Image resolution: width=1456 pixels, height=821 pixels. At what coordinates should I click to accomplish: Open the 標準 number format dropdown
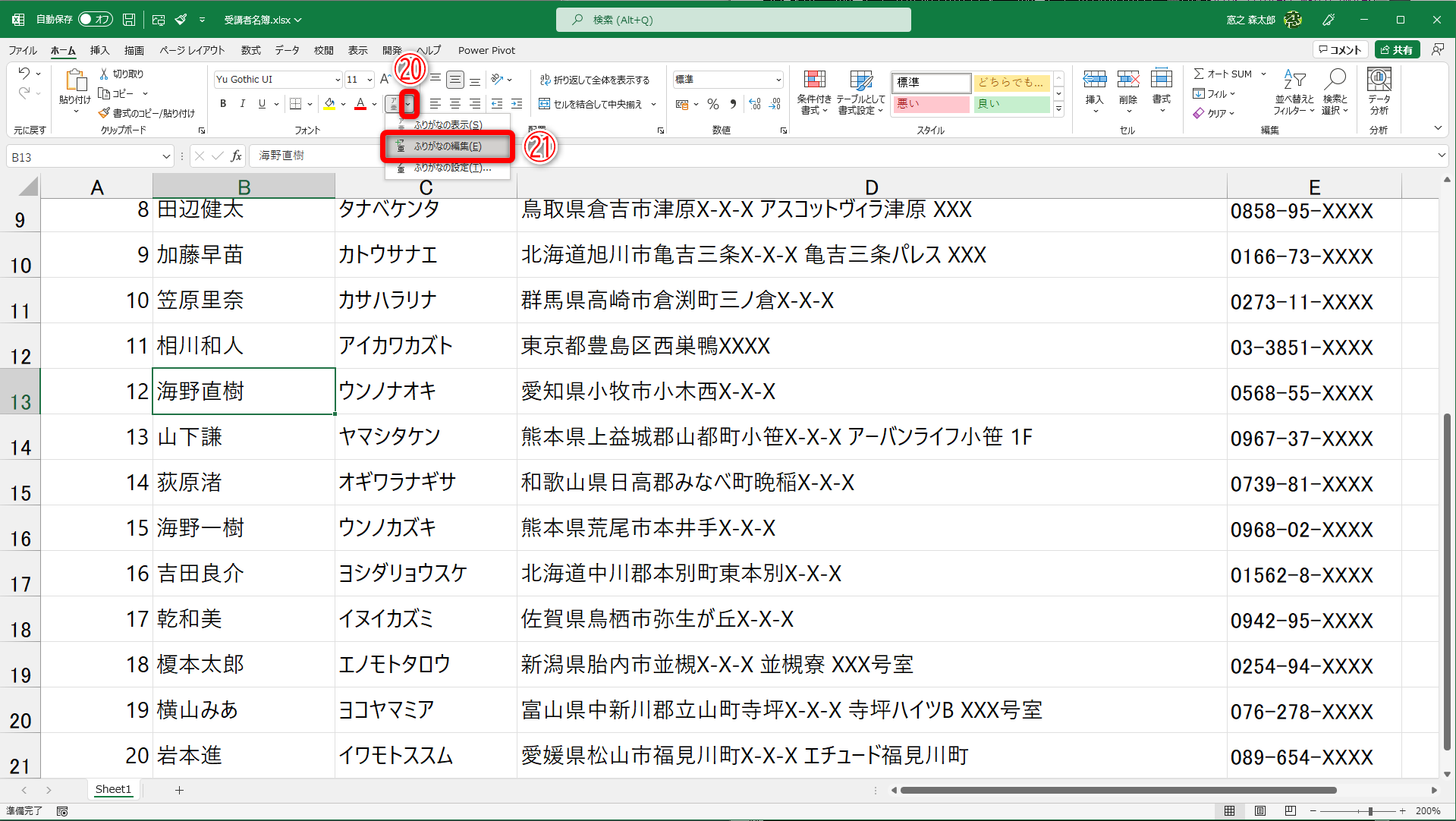778,79
